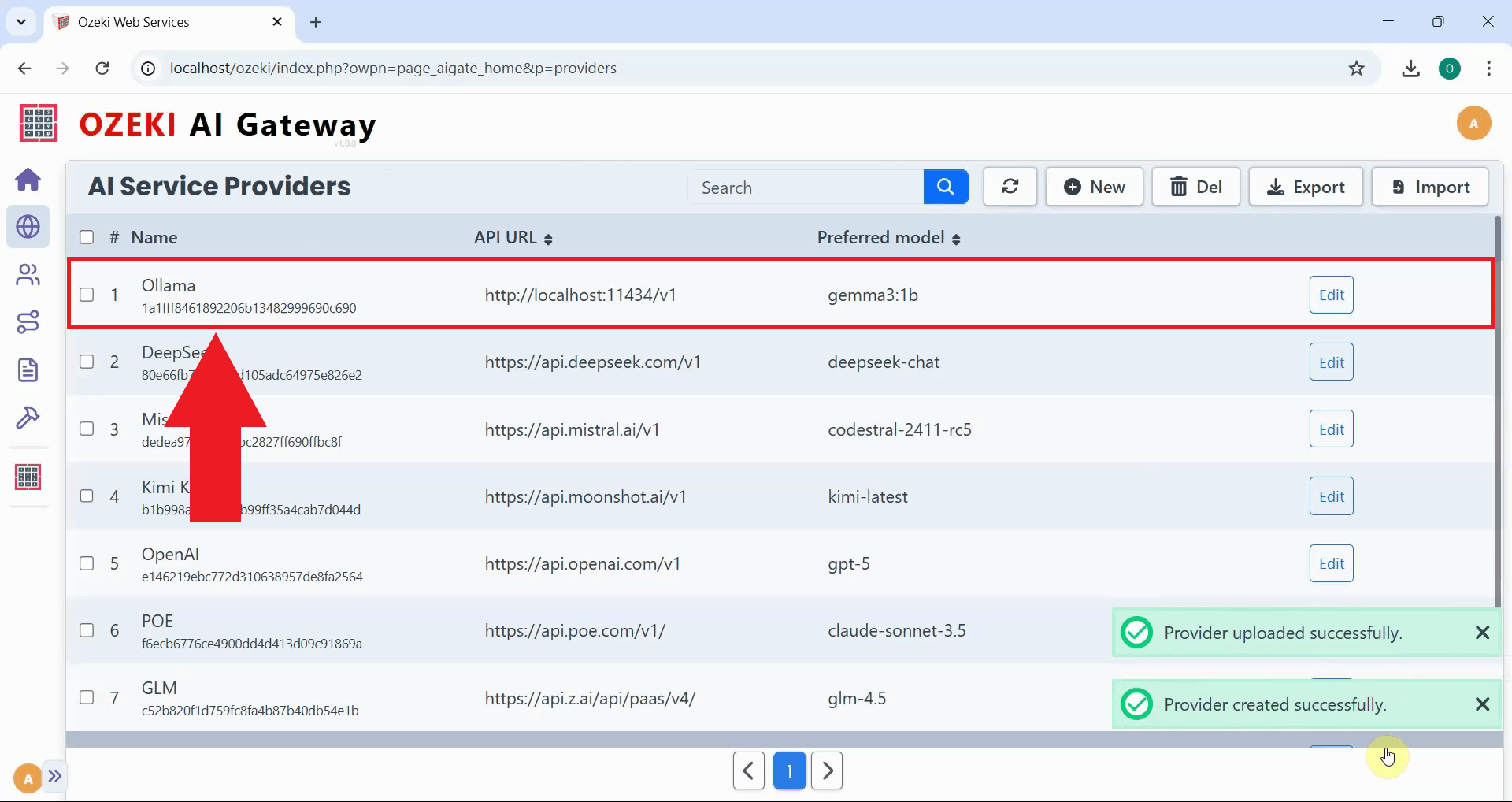This screenshot has width=1512, height=802.
Task: Edit the DeepSeek provider
Action: coord(1331,362)
